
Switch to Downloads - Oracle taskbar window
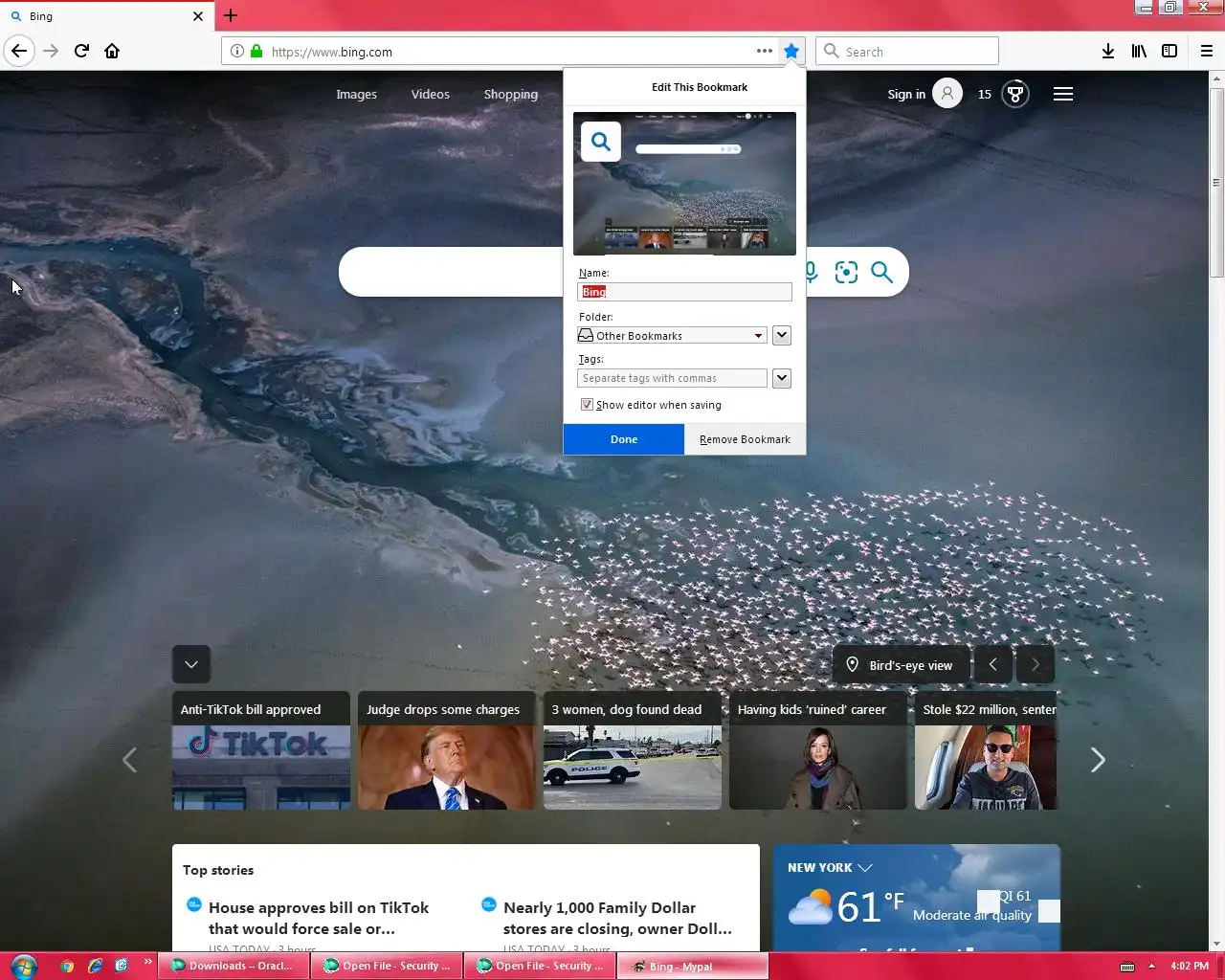click(x=234, y=966)
